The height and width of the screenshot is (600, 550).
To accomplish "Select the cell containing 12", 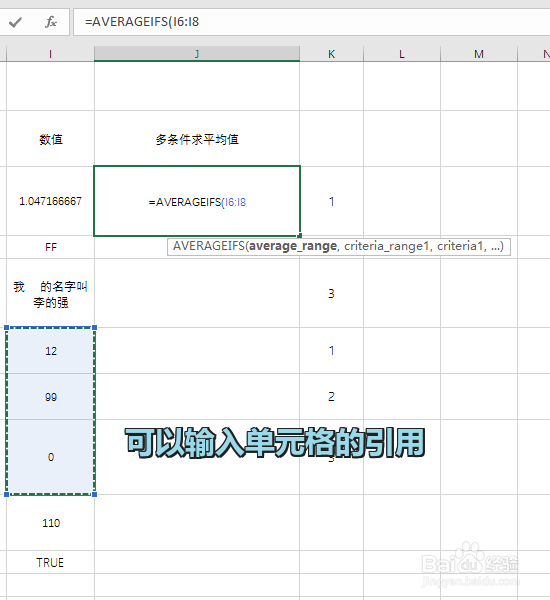I will click(50, 351).
